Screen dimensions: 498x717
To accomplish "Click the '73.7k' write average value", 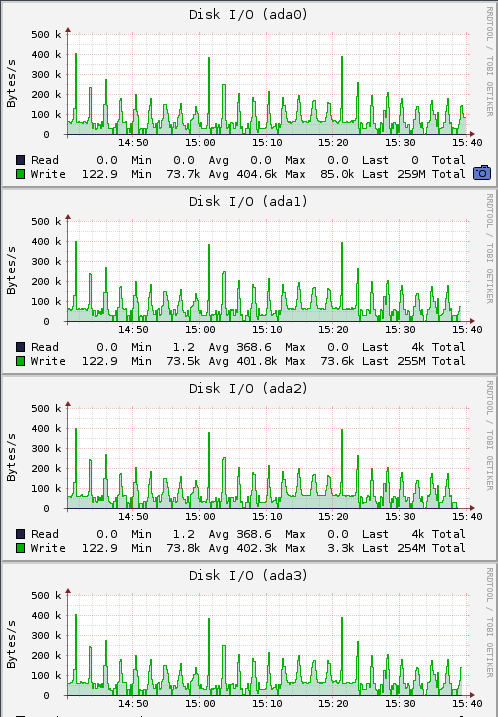I will click(183, 174).
